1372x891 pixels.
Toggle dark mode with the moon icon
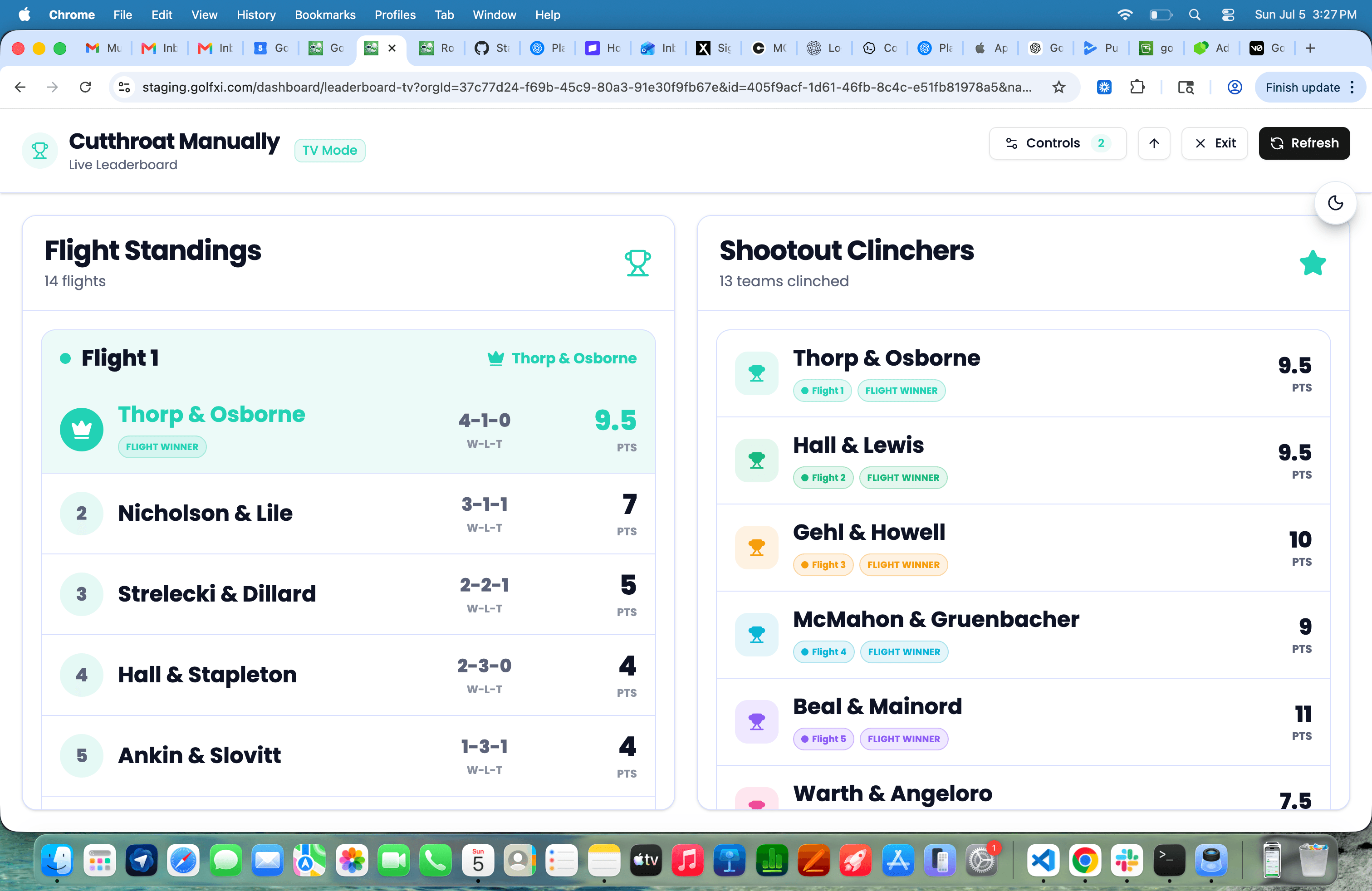[x=1335, y=203]
